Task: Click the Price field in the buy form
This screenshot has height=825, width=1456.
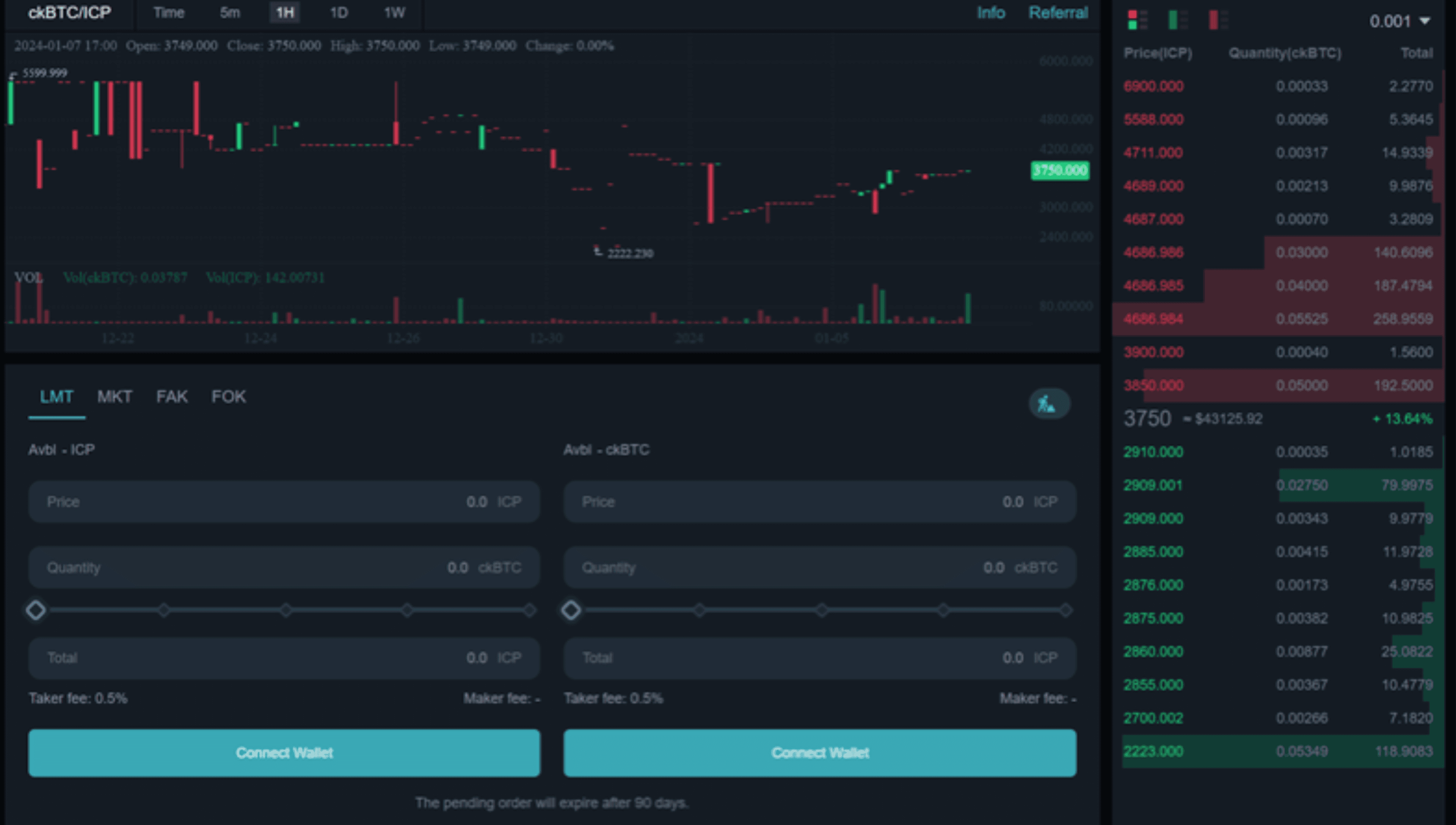Action: [x=283, y=501]
